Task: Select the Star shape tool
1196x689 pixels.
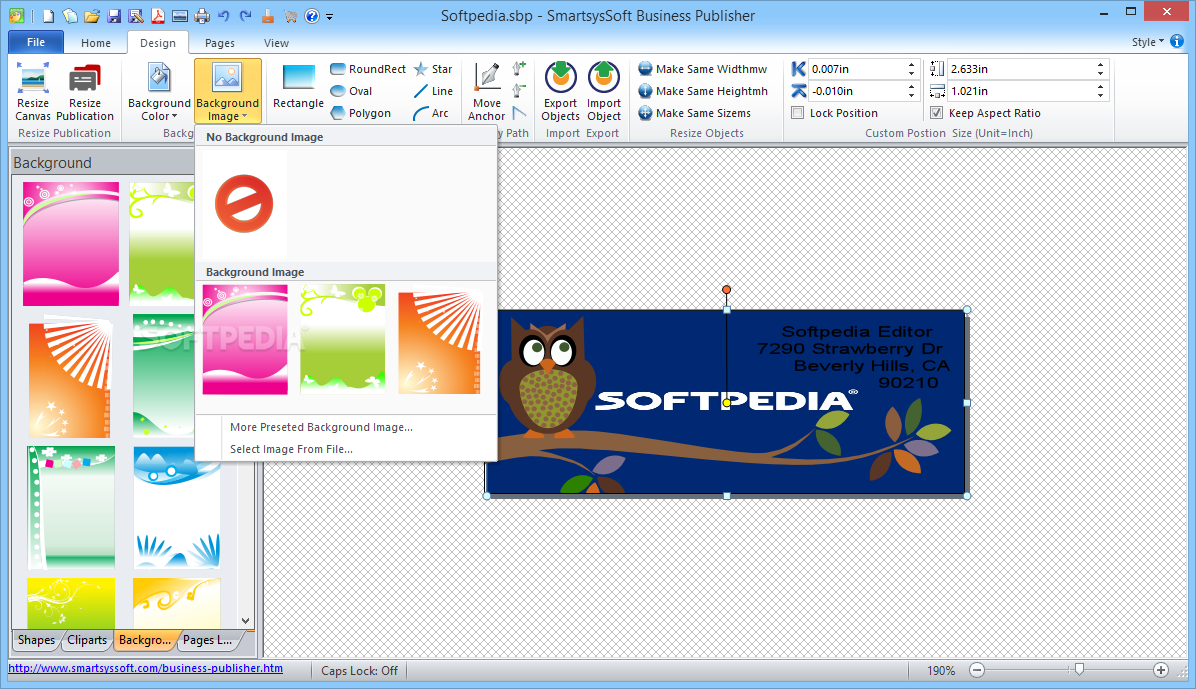Action: click(433, 69)
